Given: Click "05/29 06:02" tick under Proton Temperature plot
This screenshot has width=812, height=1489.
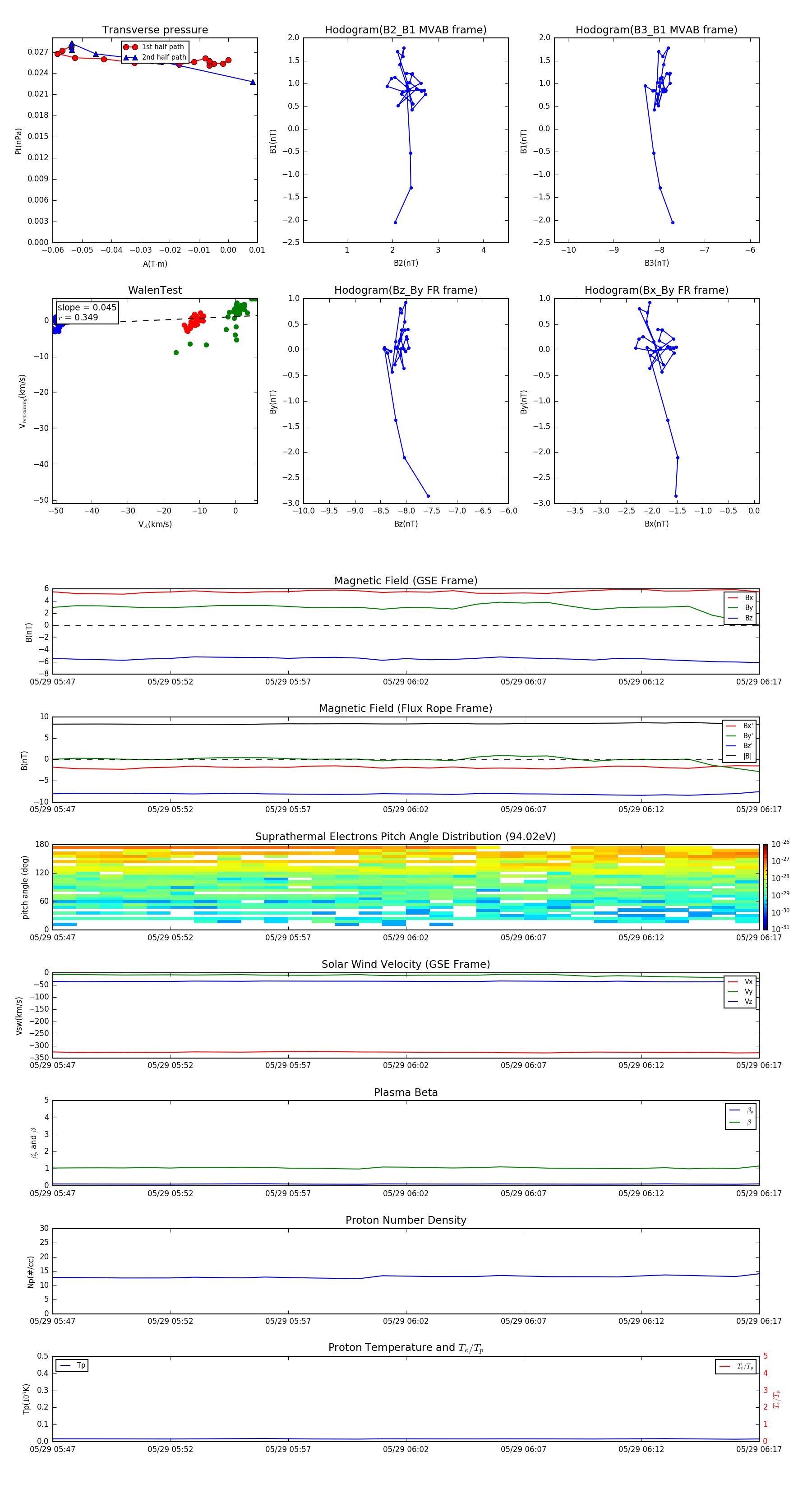Looking at the screenshot, I should point(406,1450).
